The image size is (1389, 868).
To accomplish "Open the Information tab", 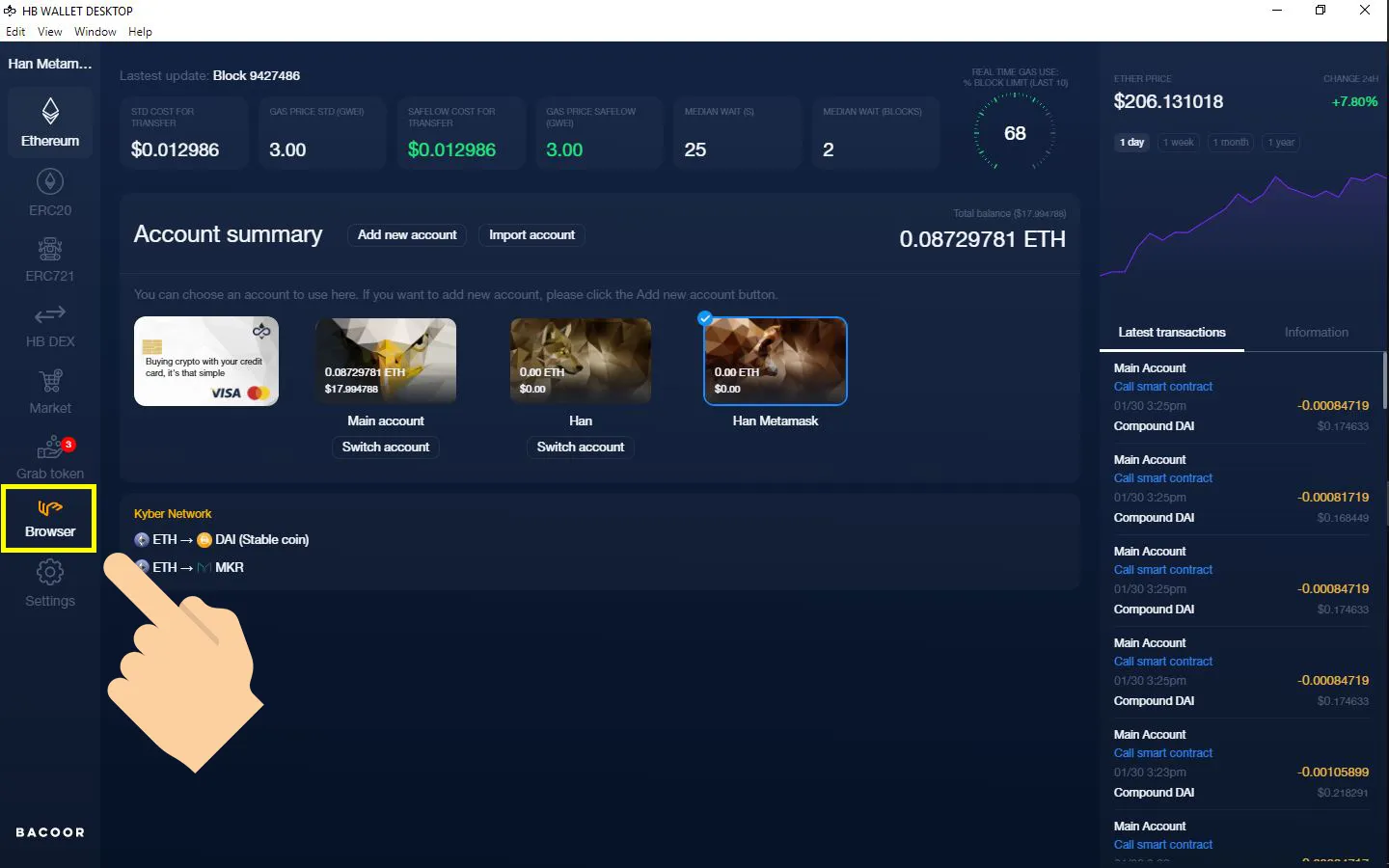I will coord(1316,332).
